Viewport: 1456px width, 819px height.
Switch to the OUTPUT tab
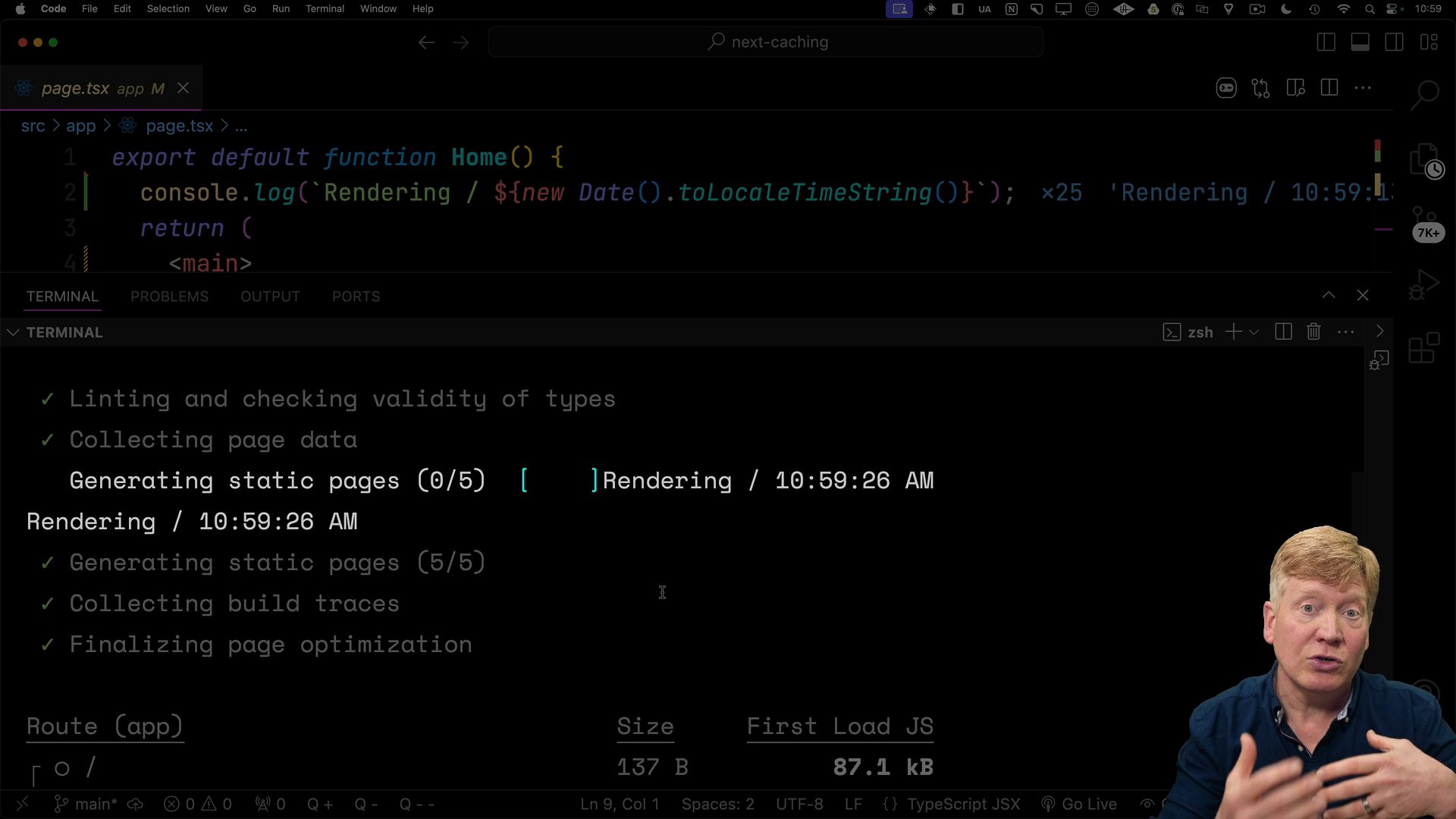pyautogui.click(x=270, y=297)
